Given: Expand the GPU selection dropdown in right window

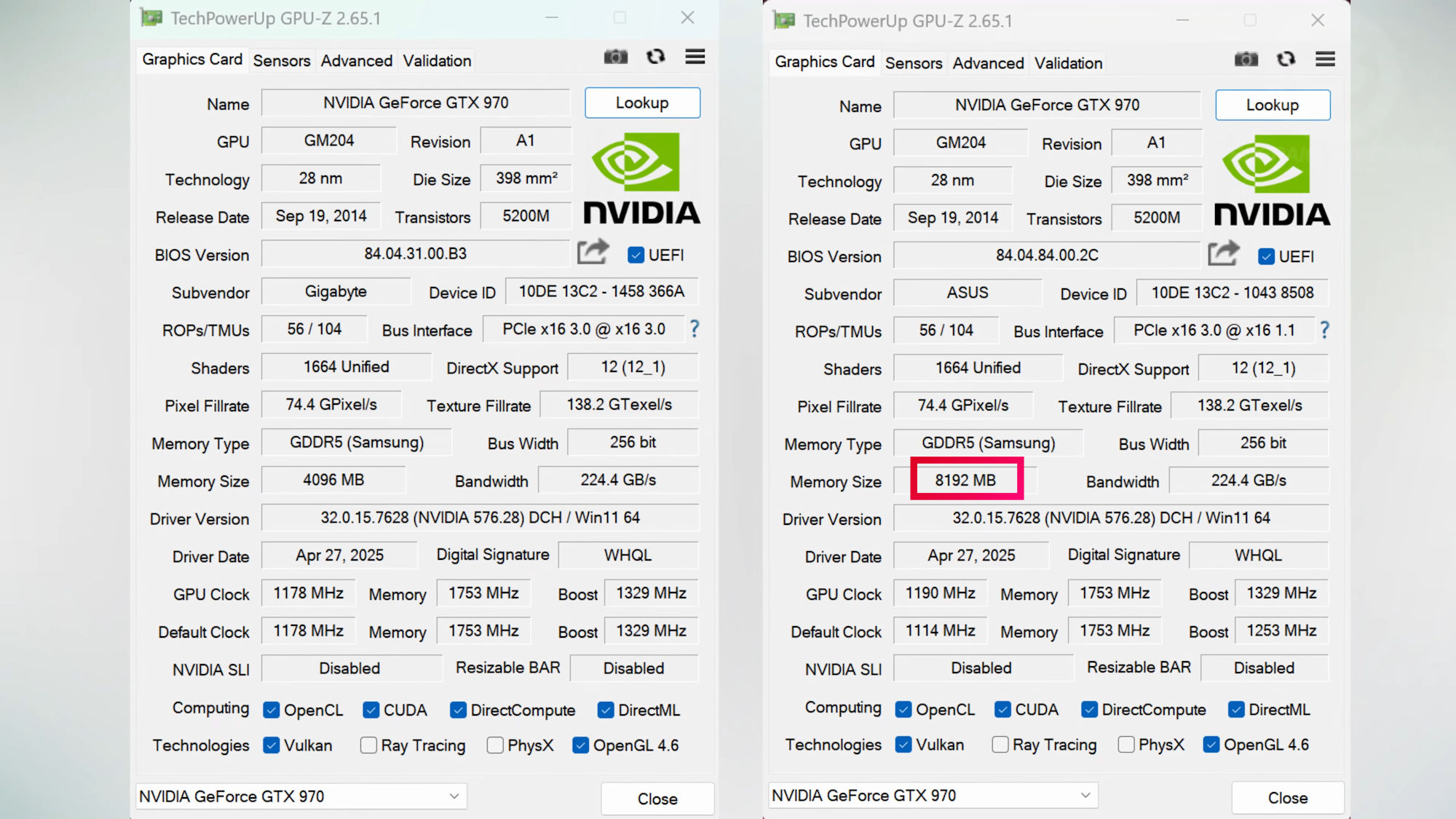Looking at the screenshot, I should tap(1085, 796).
